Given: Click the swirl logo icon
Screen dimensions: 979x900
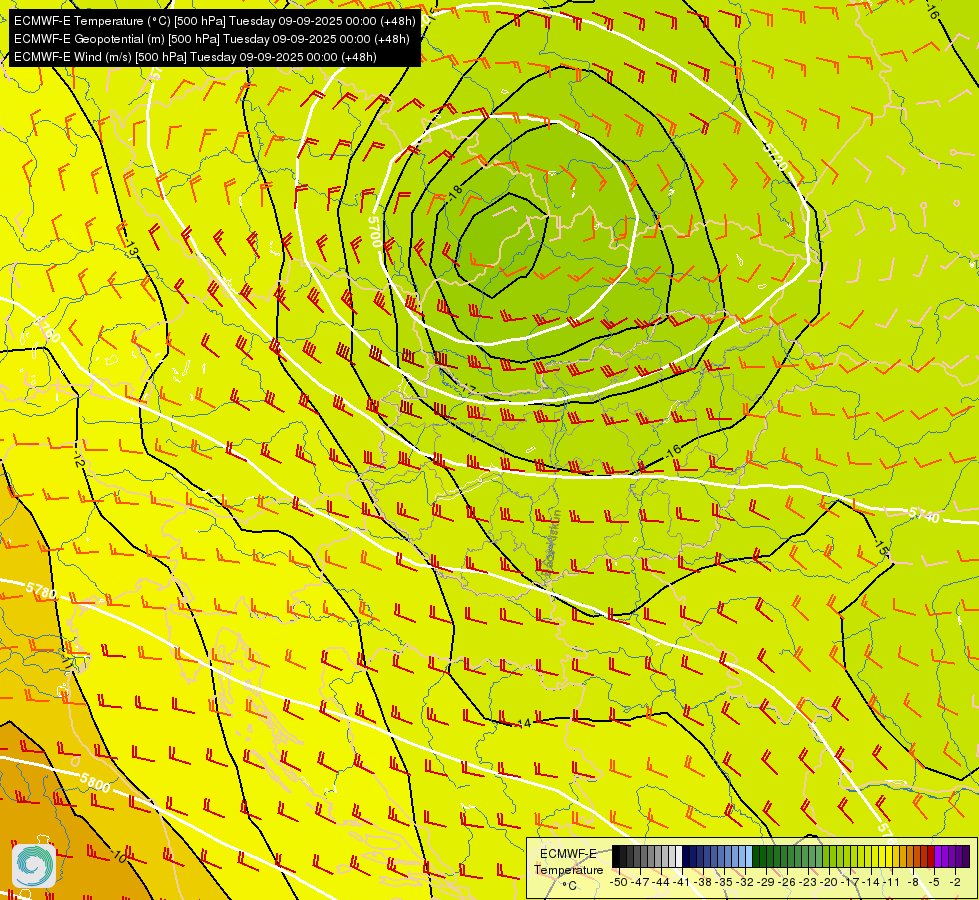Looking at the screenshot, I should pos(34,865).
